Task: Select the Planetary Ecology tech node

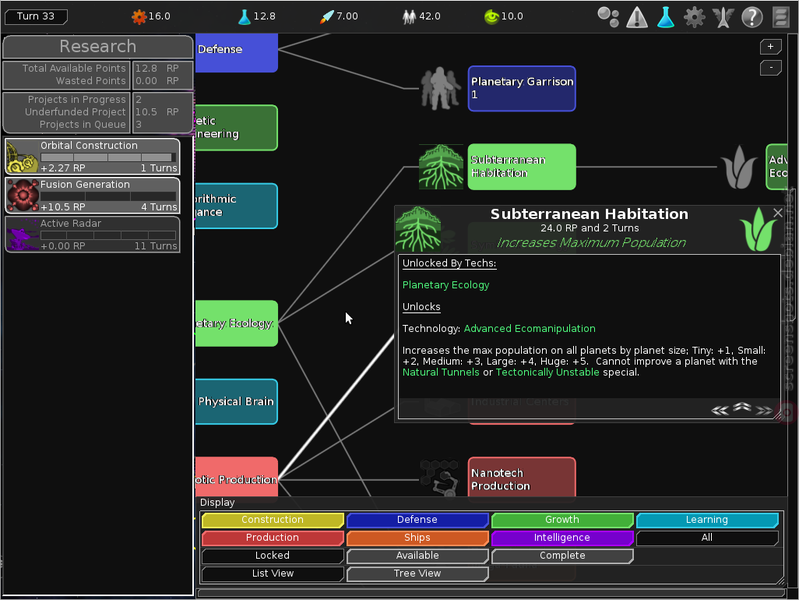Action: point(236,324)
